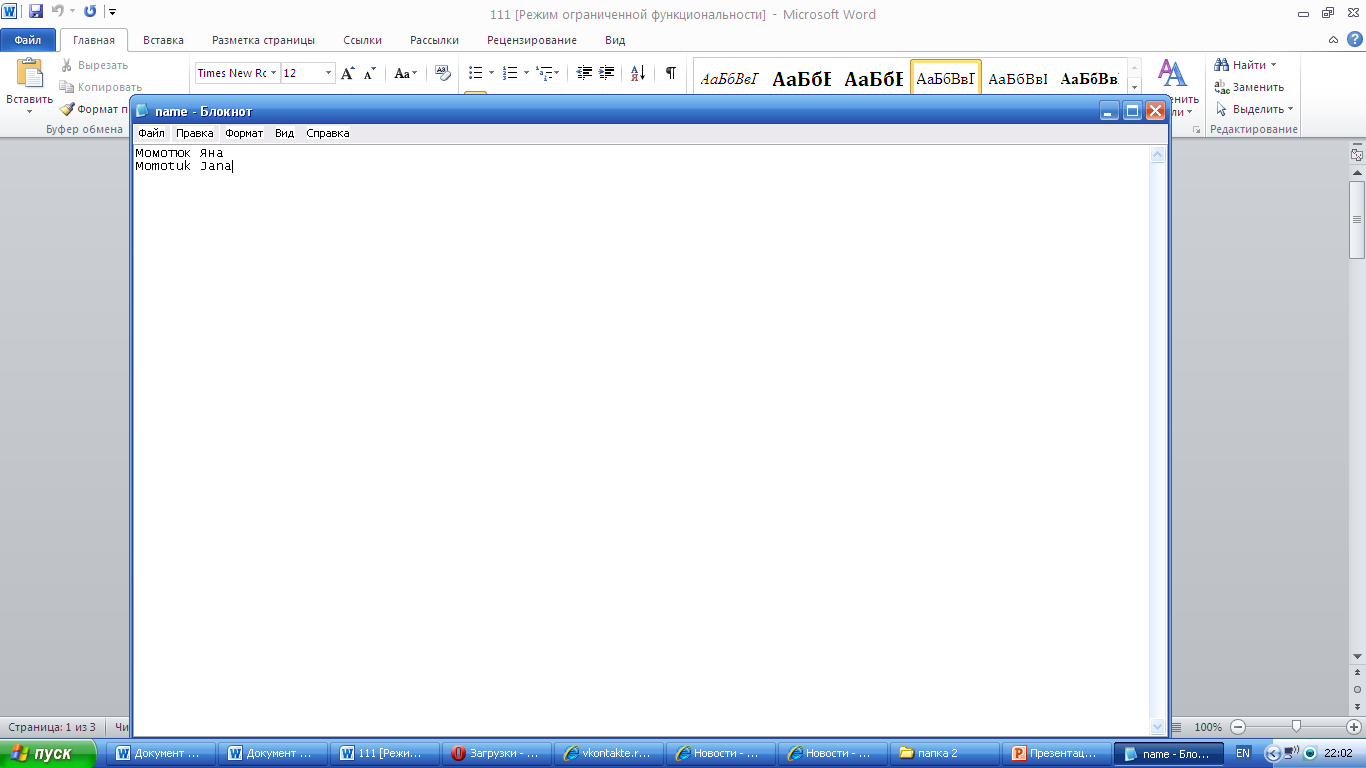Click the Replace (Заменить) icon in Word
Viewport: 1366px width, 768px height.
pos(1222,87)
